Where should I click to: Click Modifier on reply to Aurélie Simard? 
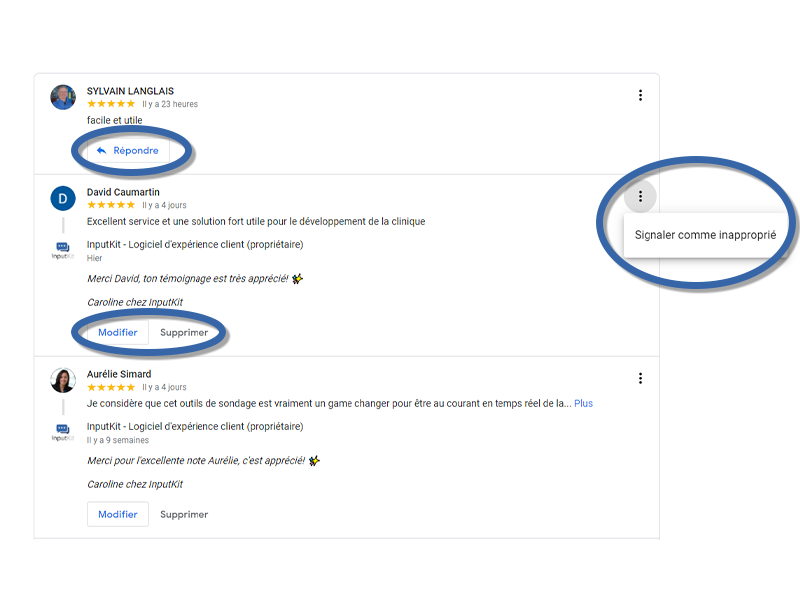(118, 514)
